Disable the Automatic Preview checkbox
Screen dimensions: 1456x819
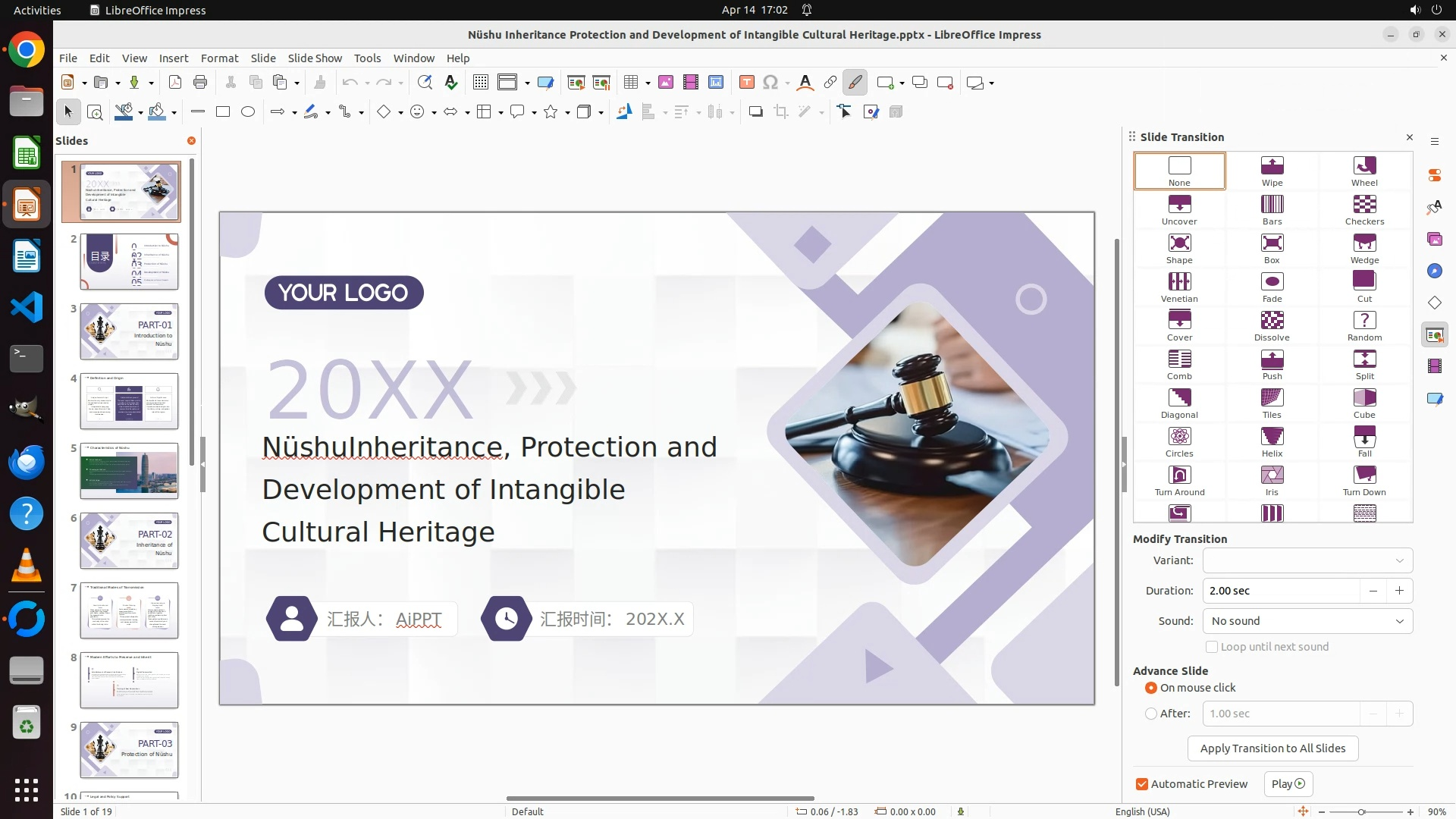[x=1142, y=784]
